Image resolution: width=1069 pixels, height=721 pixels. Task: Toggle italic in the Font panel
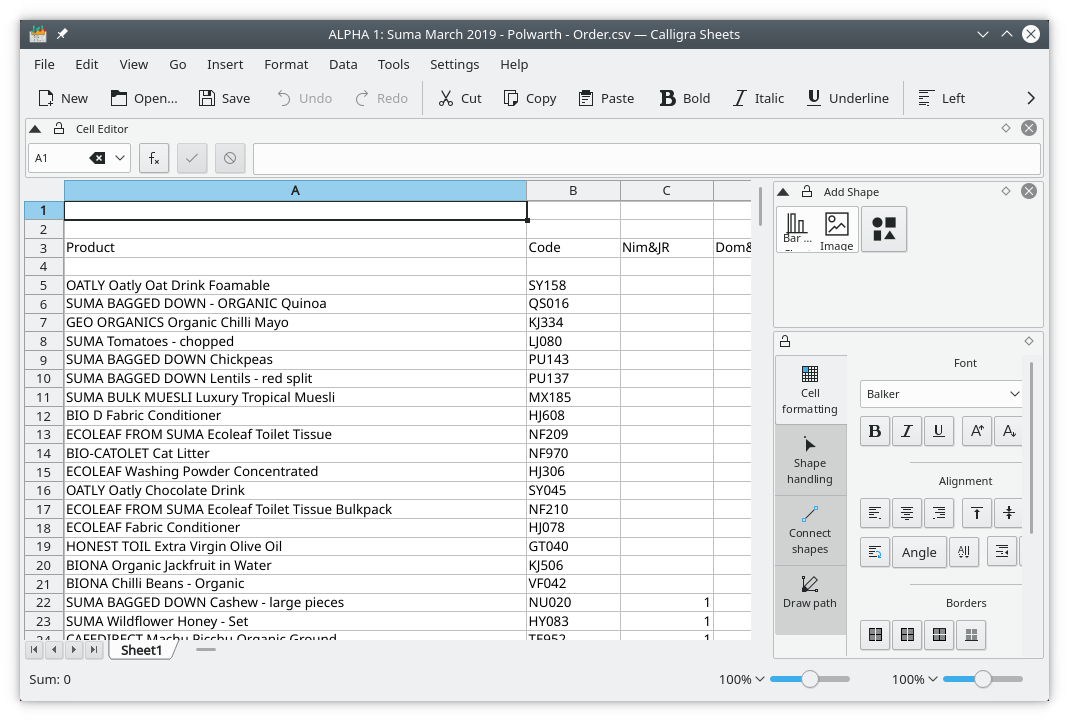(907, 431)
